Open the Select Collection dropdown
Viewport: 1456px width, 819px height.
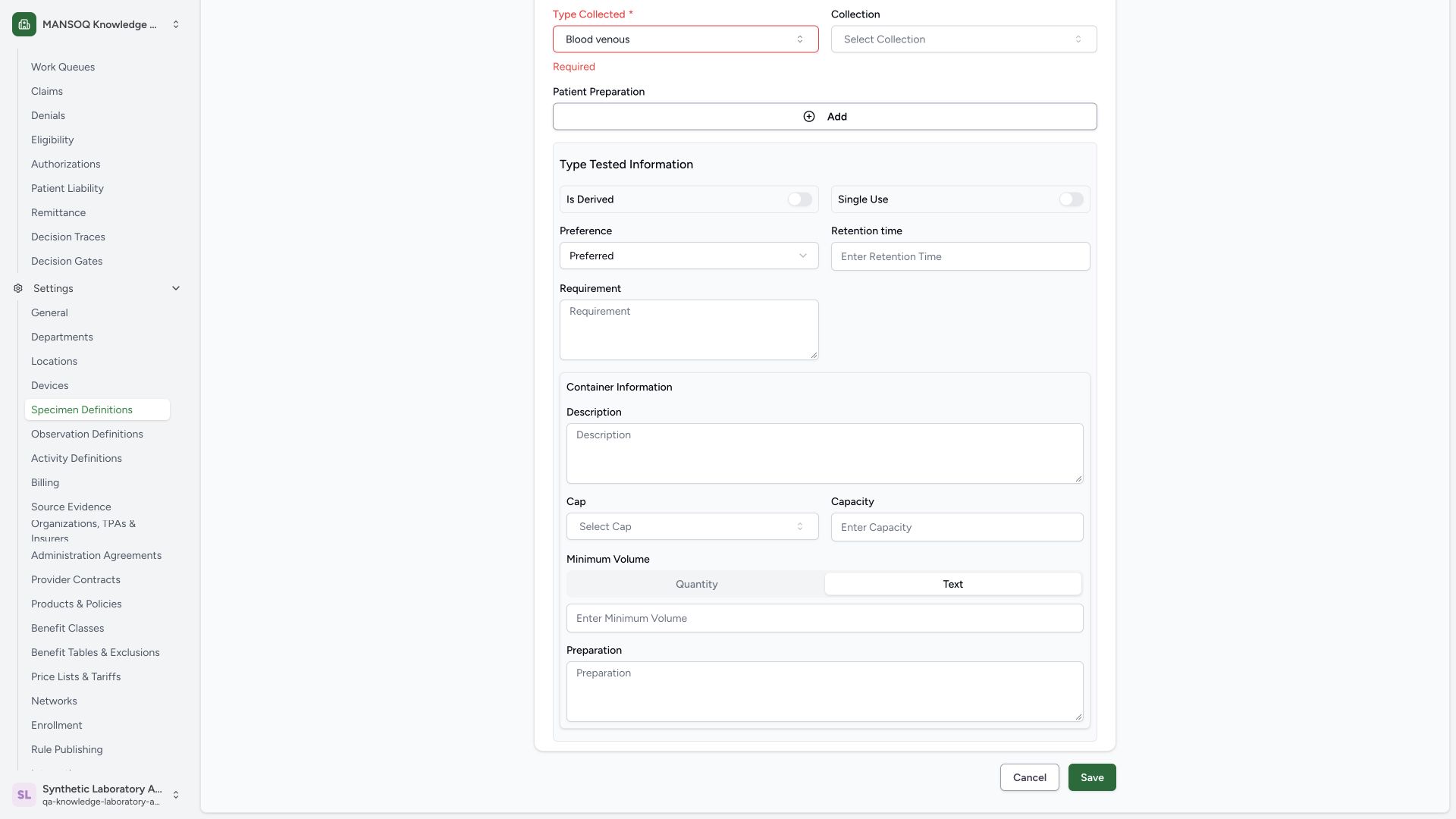tap(964, 39)
